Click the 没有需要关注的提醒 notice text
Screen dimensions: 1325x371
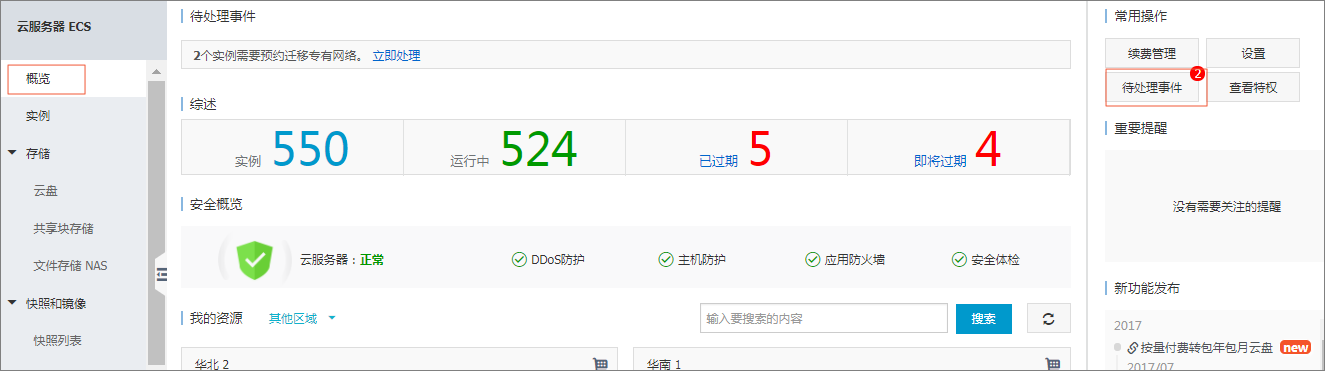click(x=1227, y=207)
